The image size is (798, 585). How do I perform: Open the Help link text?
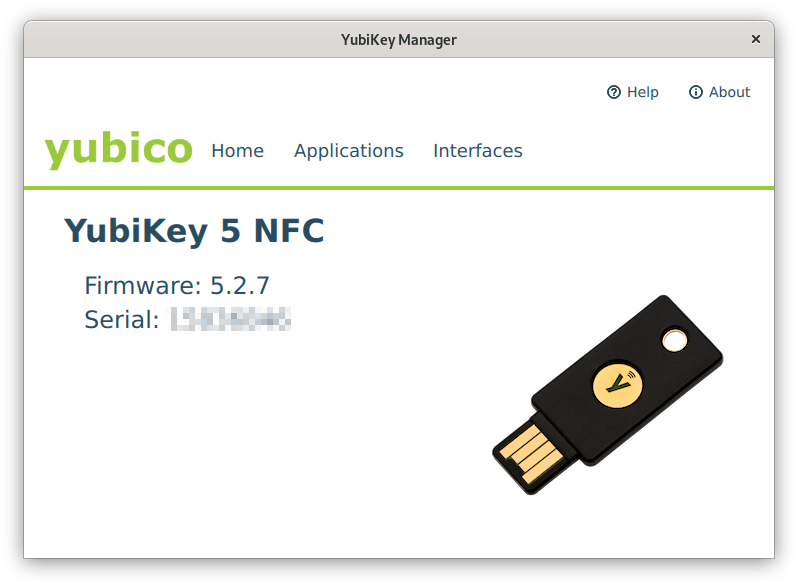643,92
